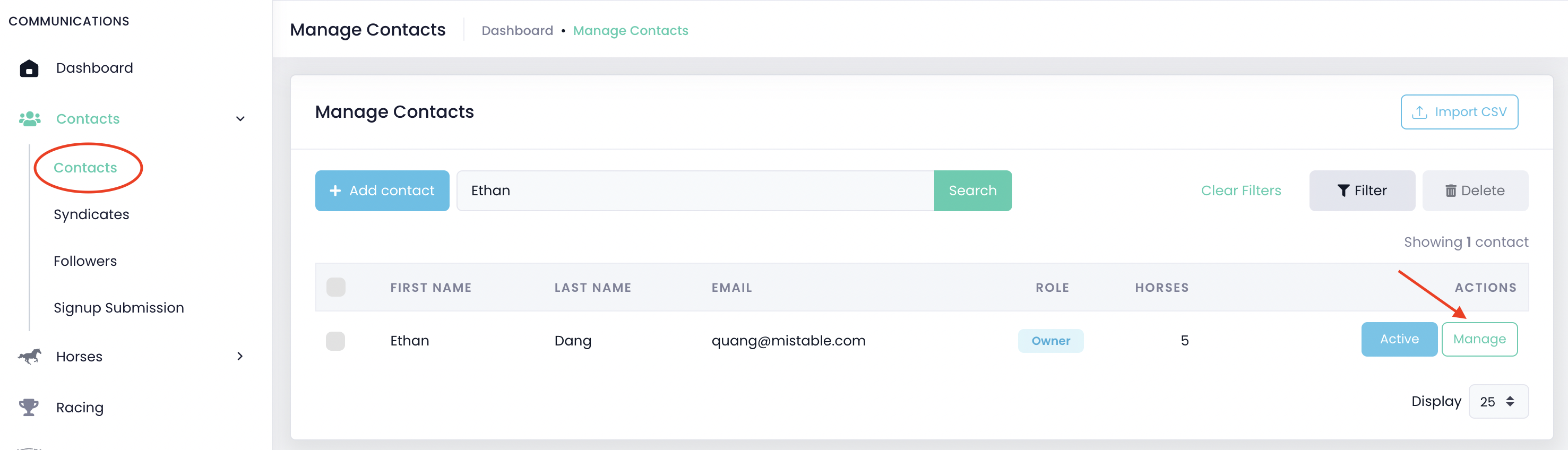Viewport: 1568px width, 450px height.
Task: Open Manage for contact Ethan Dang
Action: (1478, 339)
